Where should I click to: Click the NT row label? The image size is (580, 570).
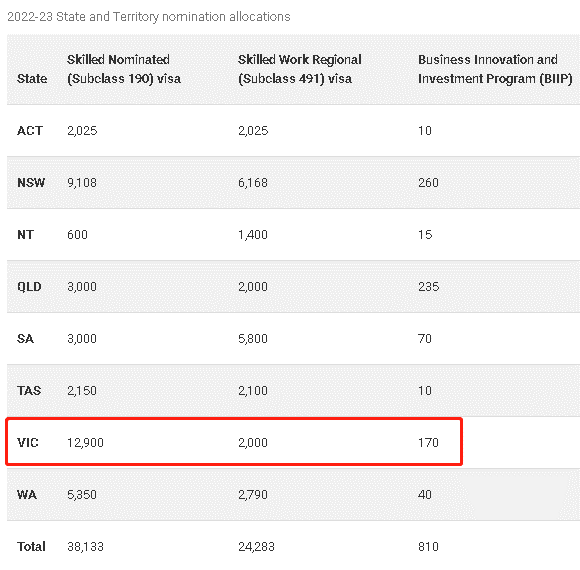26,235
